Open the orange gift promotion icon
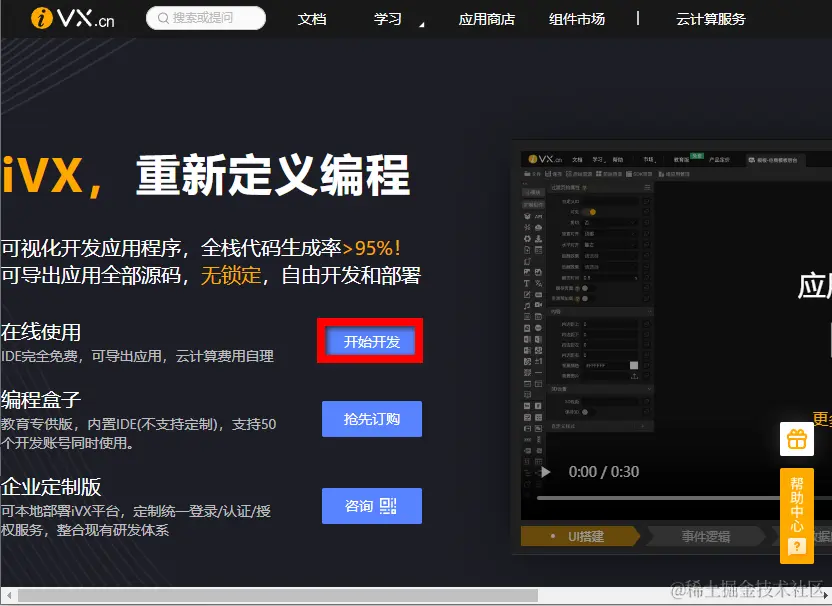Image resolution: width=832 pixels, height=606 pixels. pyautogui.click(x=797, y=439)
